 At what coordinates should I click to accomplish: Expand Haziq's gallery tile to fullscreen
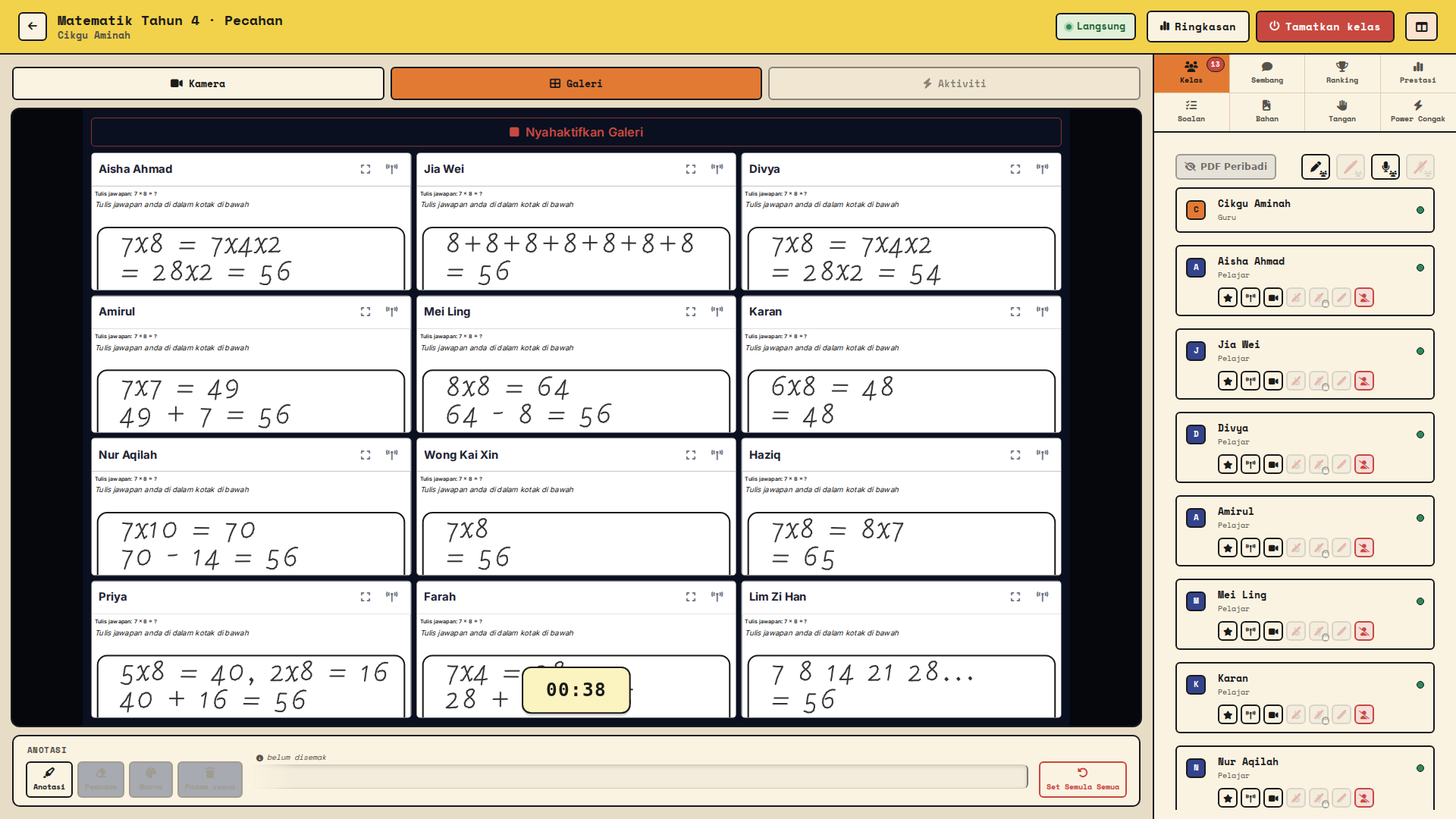1015,455
